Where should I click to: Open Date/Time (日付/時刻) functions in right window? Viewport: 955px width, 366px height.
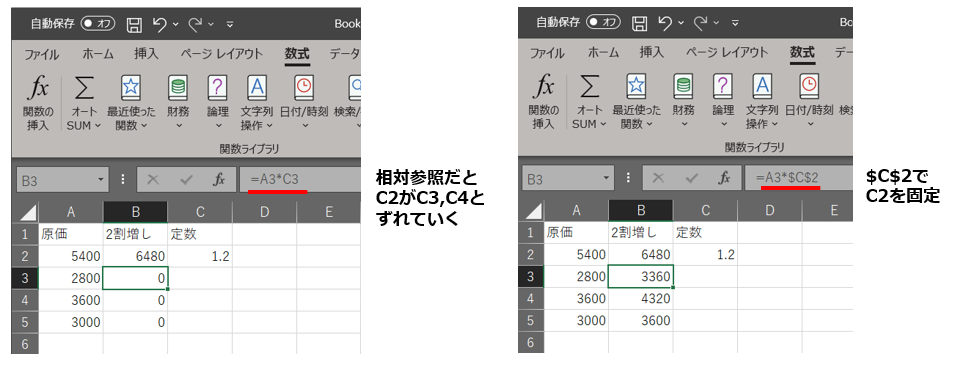(x=809, y=87)
